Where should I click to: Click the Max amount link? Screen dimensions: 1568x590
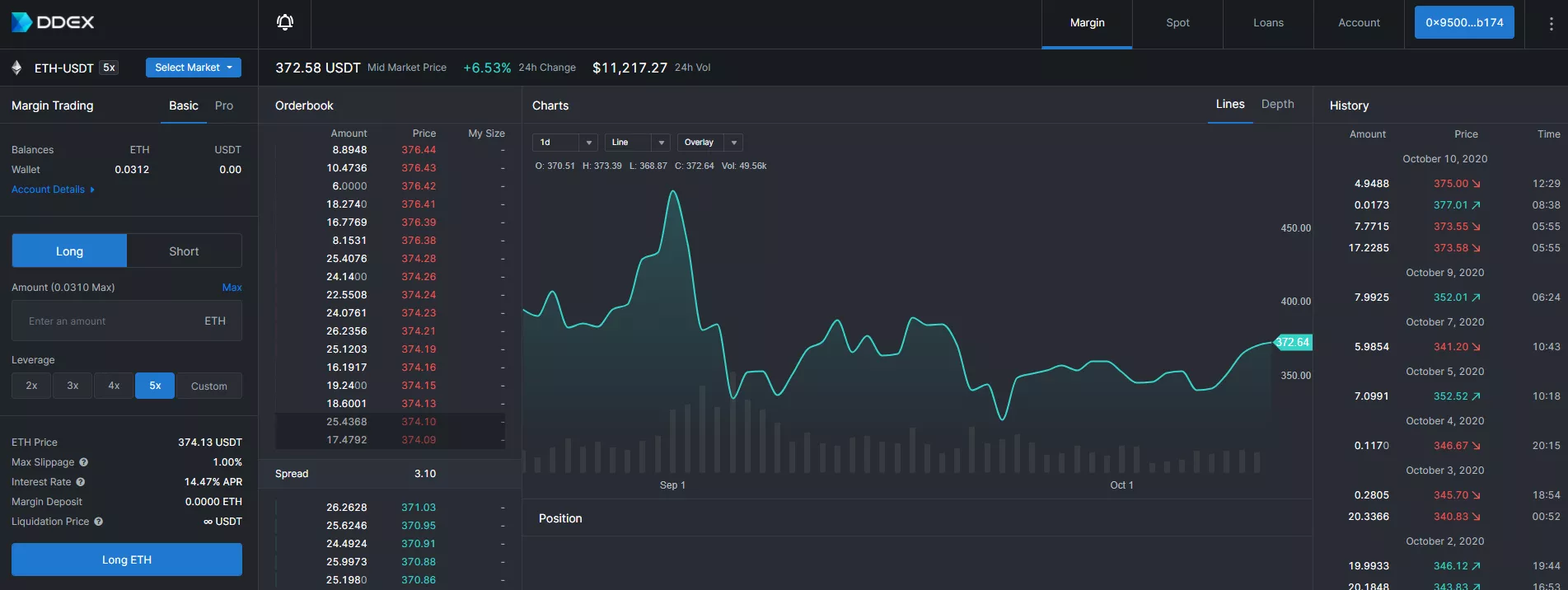click(x=232, y=288)
